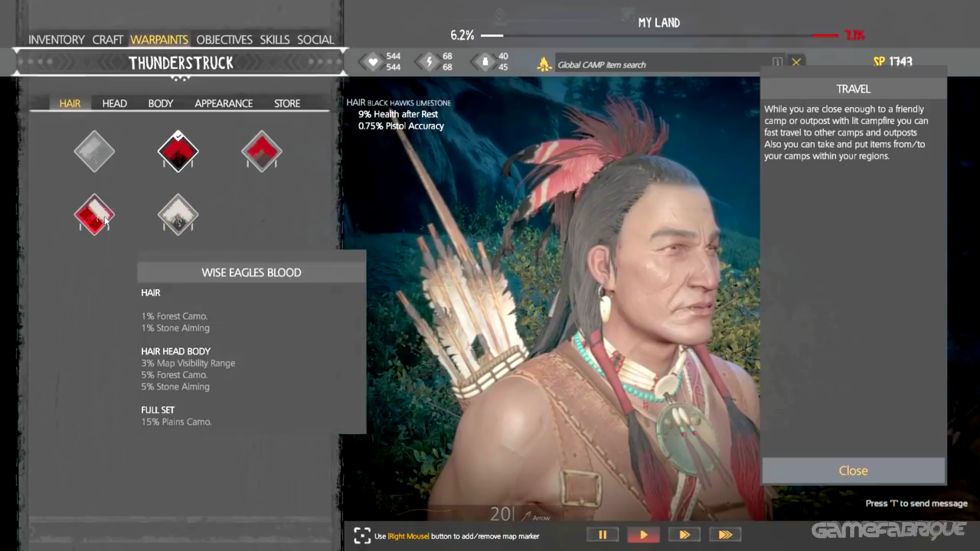Click the map marker target icon
The width and height of the screenshot is (980, 551).
point(362,535)
